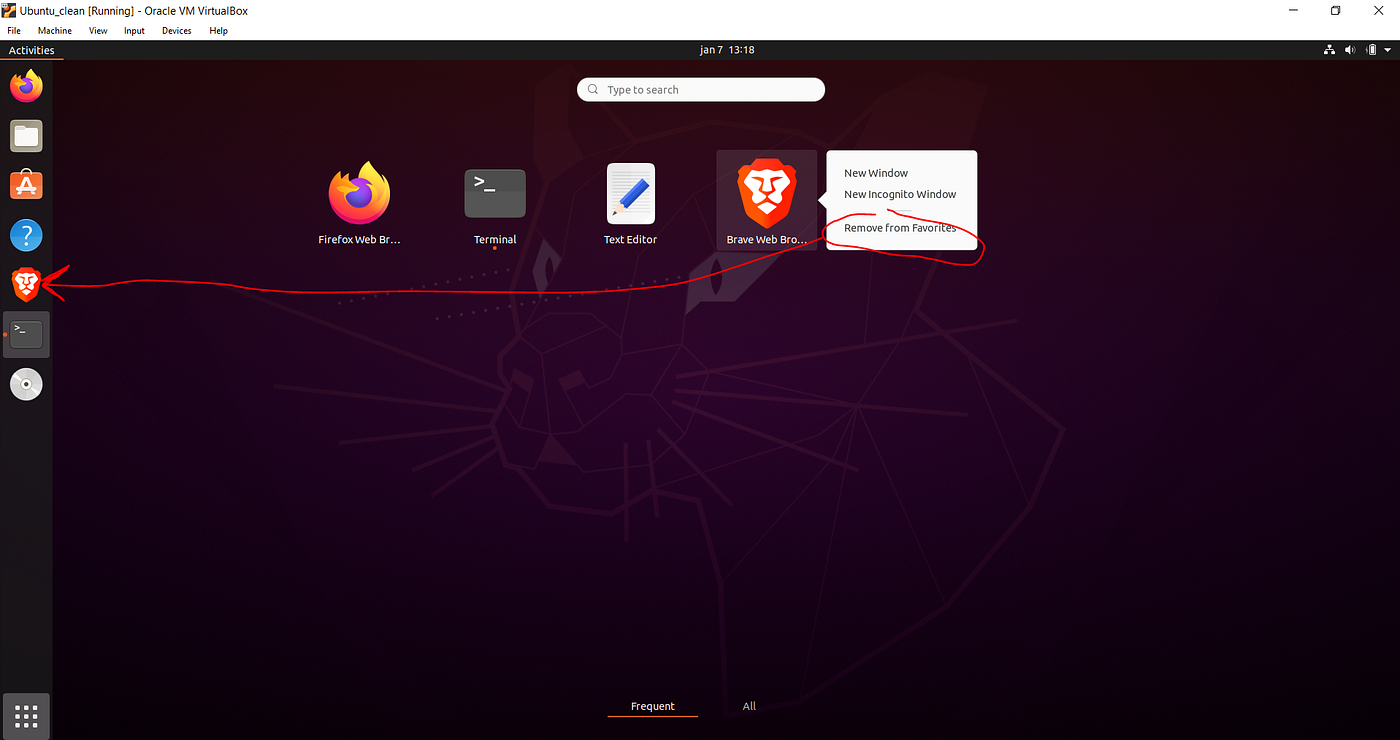
Task: Switch to the running Terminal in the dock
Action: pos(27,335)
